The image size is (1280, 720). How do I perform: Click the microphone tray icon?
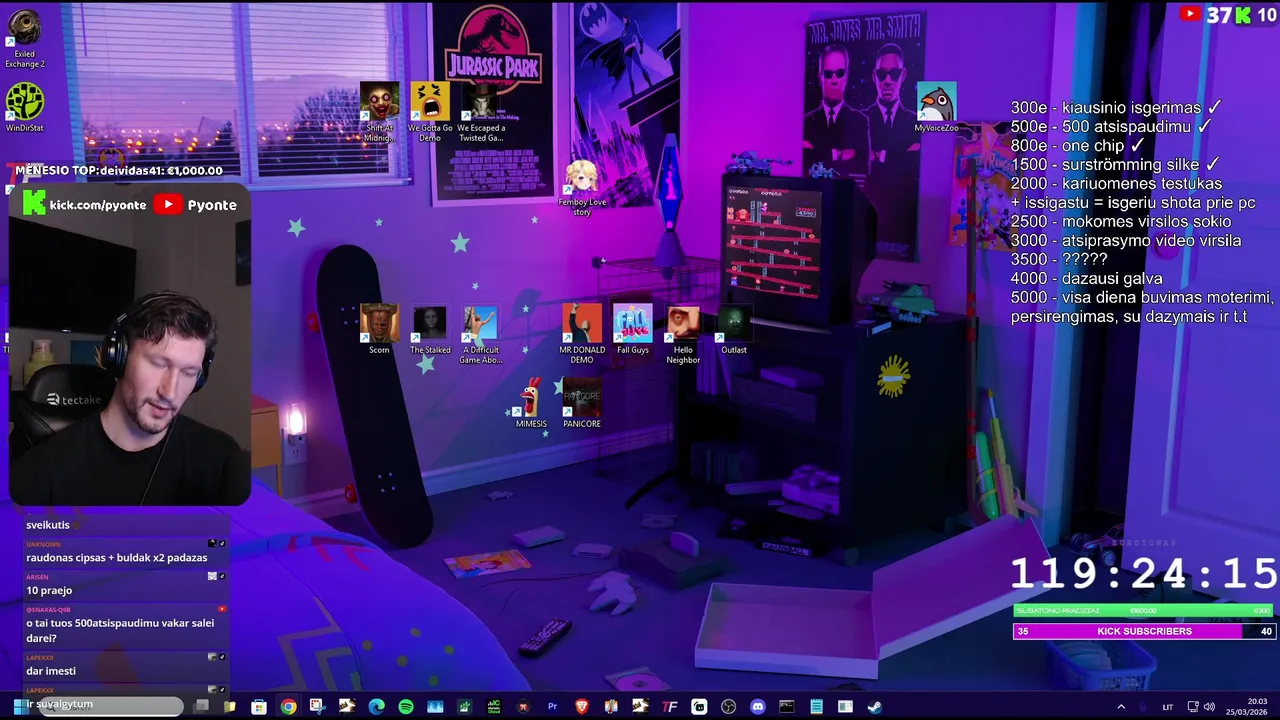[1143, 707]
